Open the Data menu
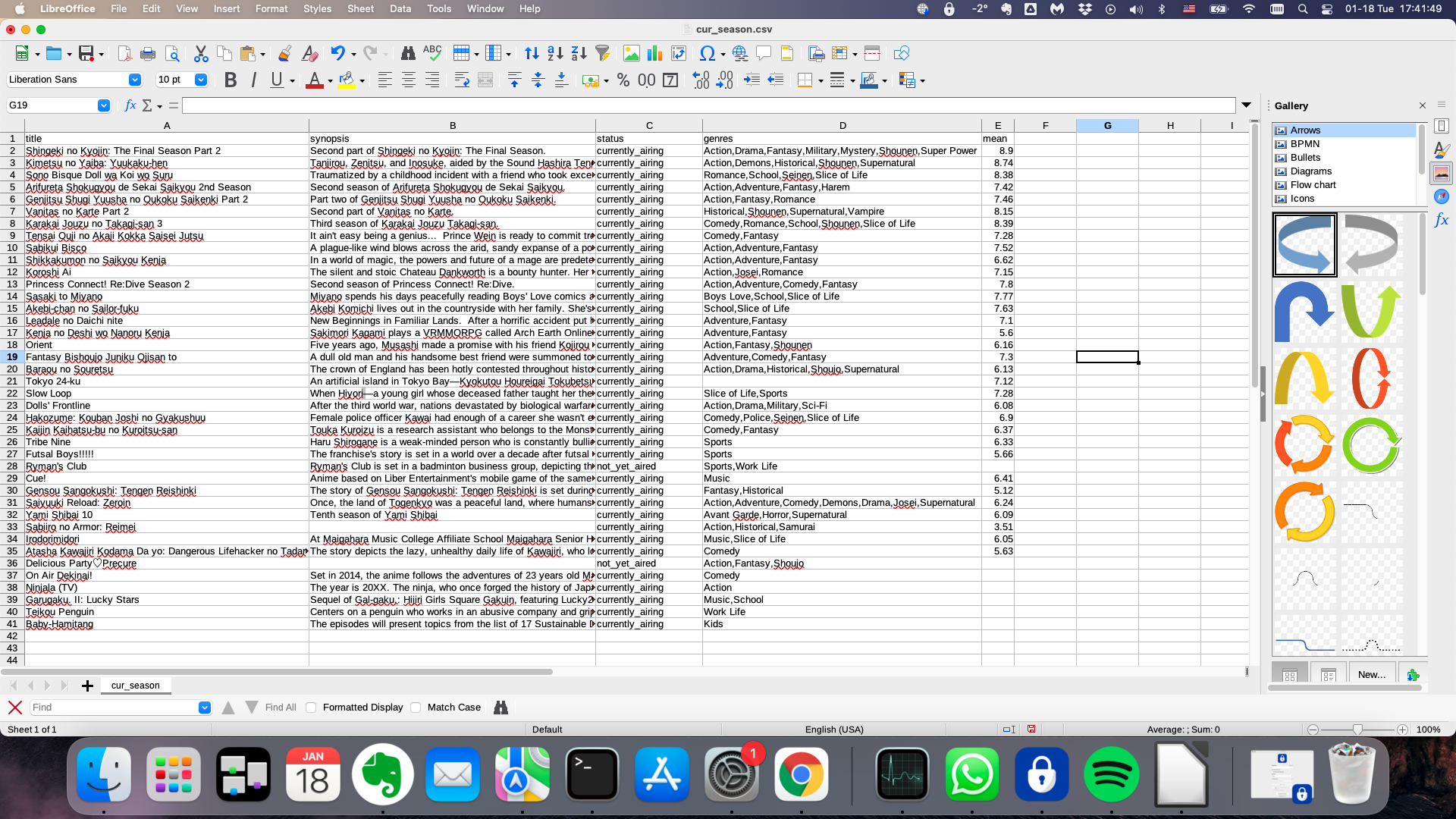Screen dimensions: 1456x819 click(400, 9)
